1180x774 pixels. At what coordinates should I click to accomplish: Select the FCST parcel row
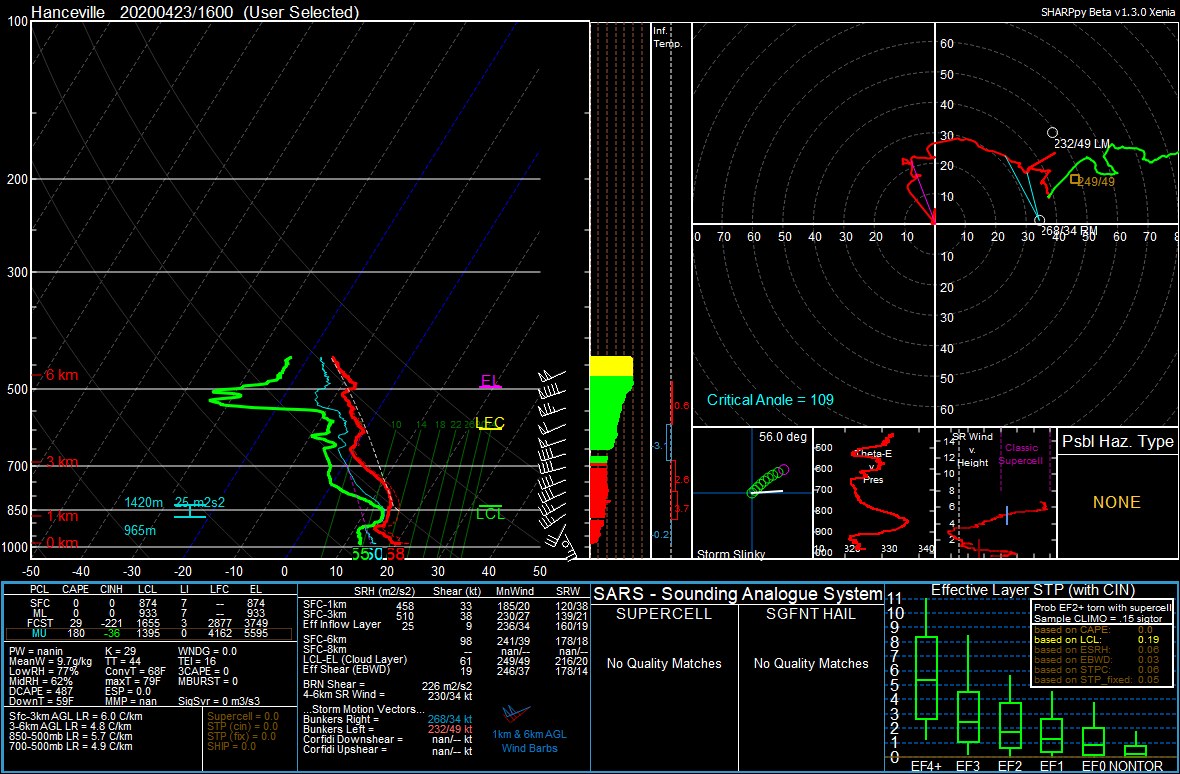pyautogui.click(x=150, y=624)
